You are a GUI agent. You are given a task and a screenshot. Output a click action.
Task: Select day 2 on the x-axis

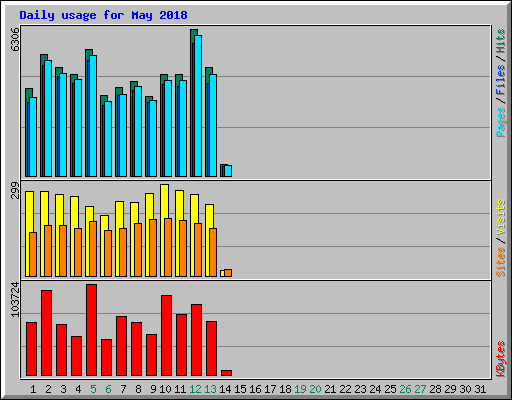(48, 389)
